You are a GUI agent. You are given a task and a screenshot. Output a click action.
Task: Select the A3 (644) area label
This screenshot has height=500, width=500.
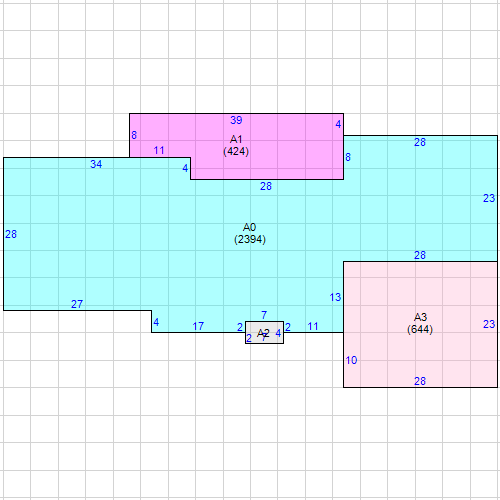click(420, 323)
